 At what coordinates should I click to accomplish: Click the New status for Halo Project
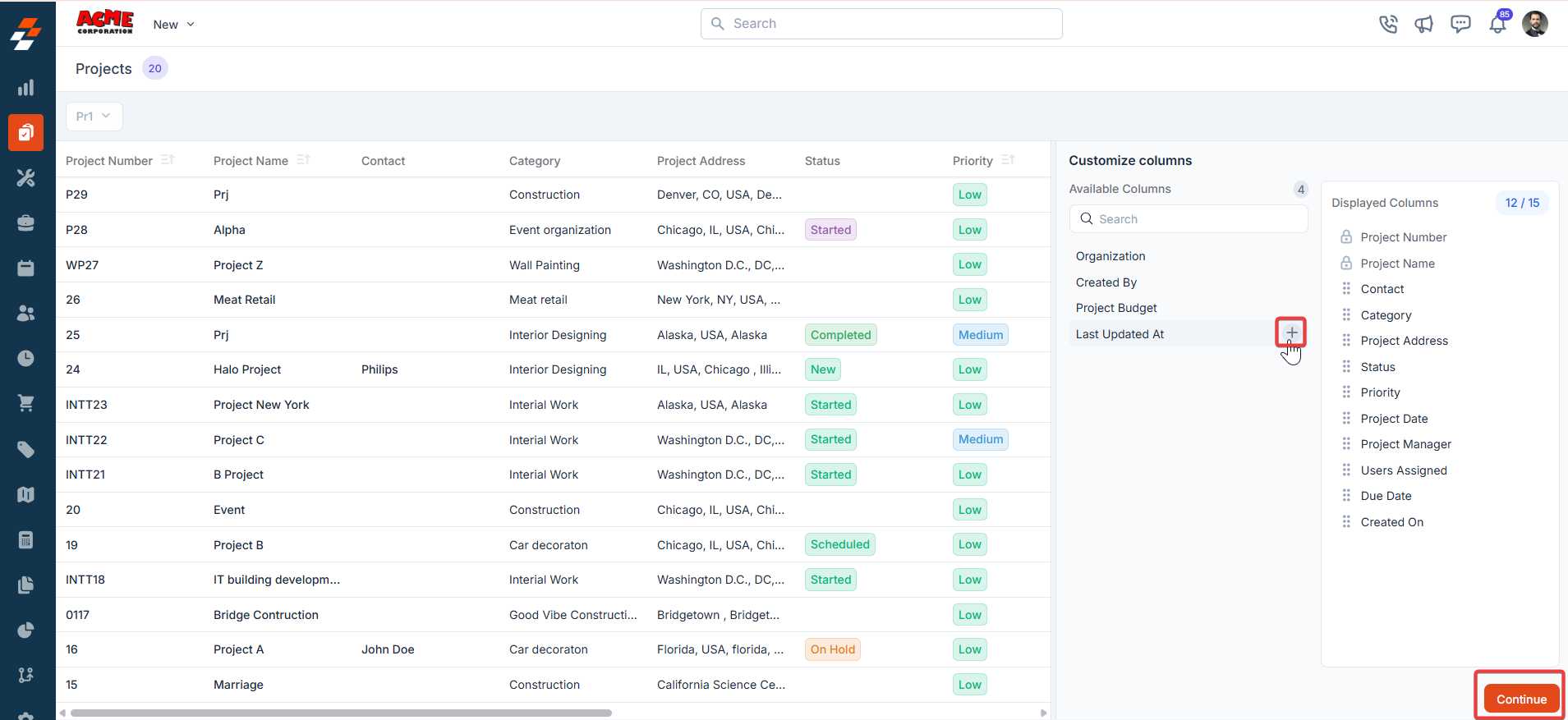point(822,369)
